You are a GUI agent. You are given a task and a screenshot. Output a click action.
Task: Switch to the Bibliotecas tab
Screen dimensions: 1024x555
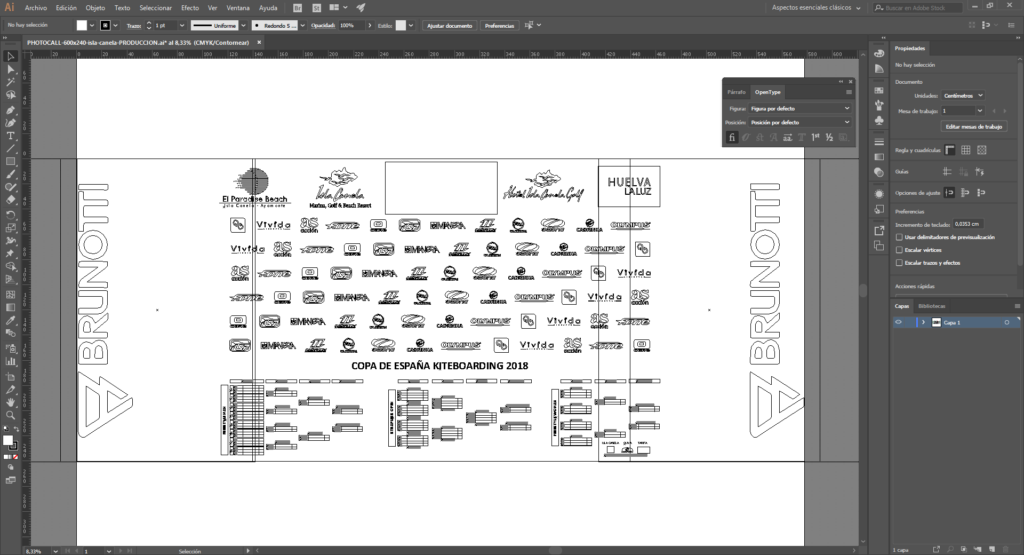tap(931, 306)
